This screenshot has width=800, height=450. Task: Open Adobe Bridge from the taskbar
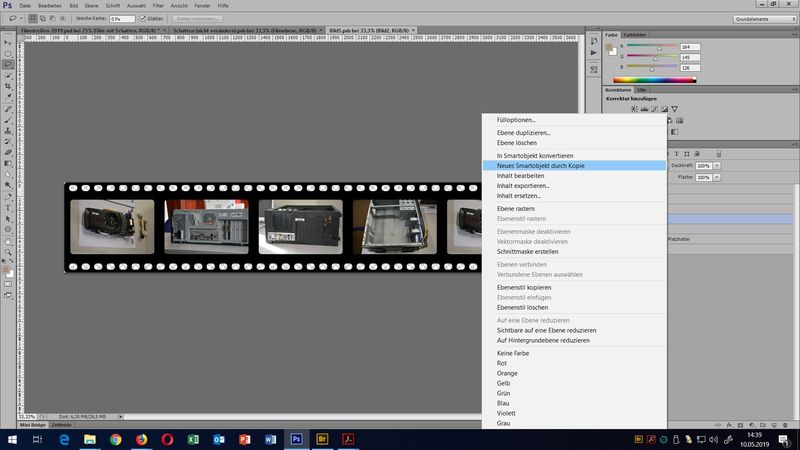[322, 439]
